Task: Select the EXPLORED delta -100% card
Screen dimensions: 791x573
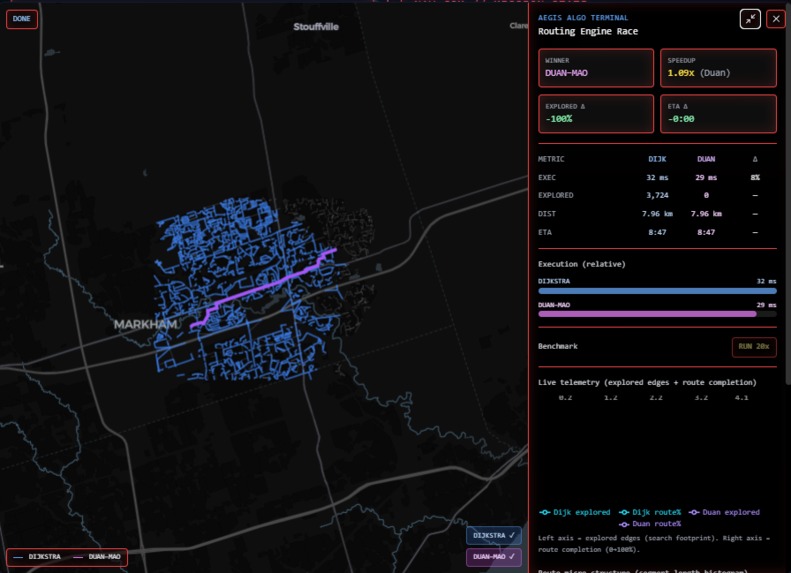Action: [596, 114]
